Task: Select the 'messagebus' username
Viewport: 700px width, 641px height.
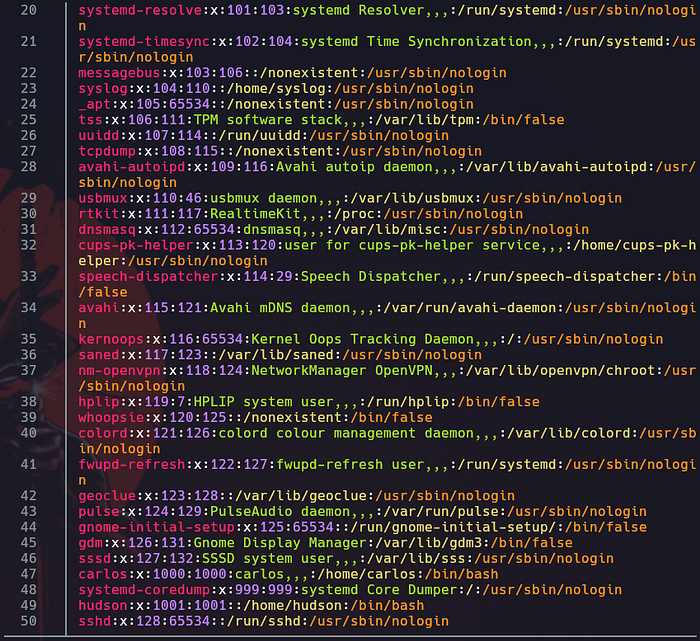Action: point(119,73)
